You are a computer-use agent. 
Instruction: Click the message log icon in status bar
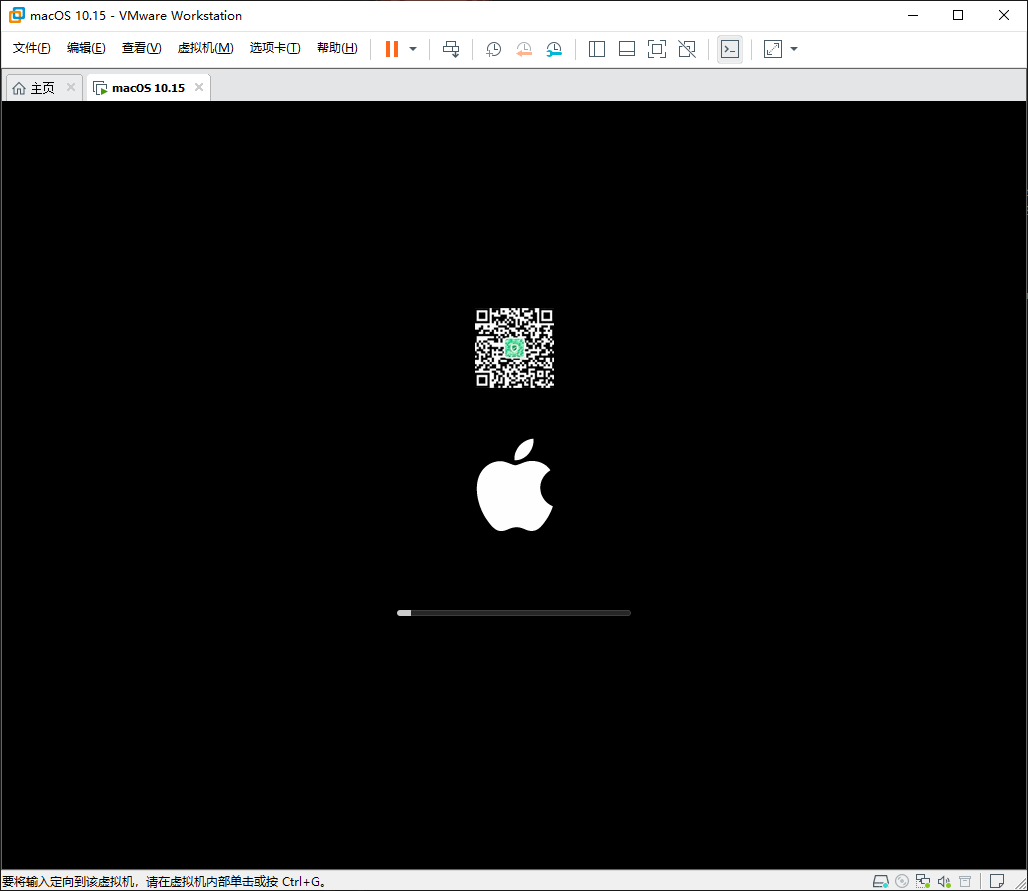click(x=996, y=881)
